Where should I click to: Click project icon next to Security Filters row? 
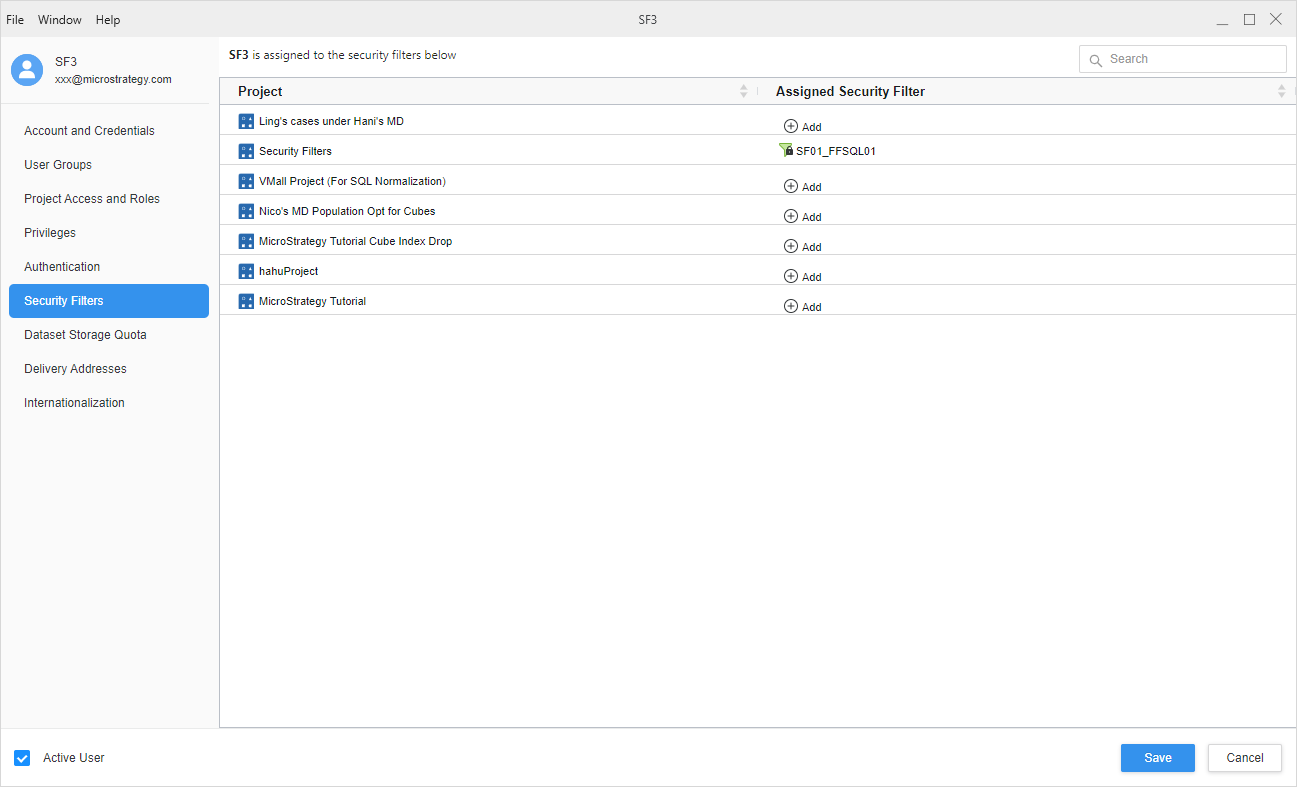pos(246,151)
